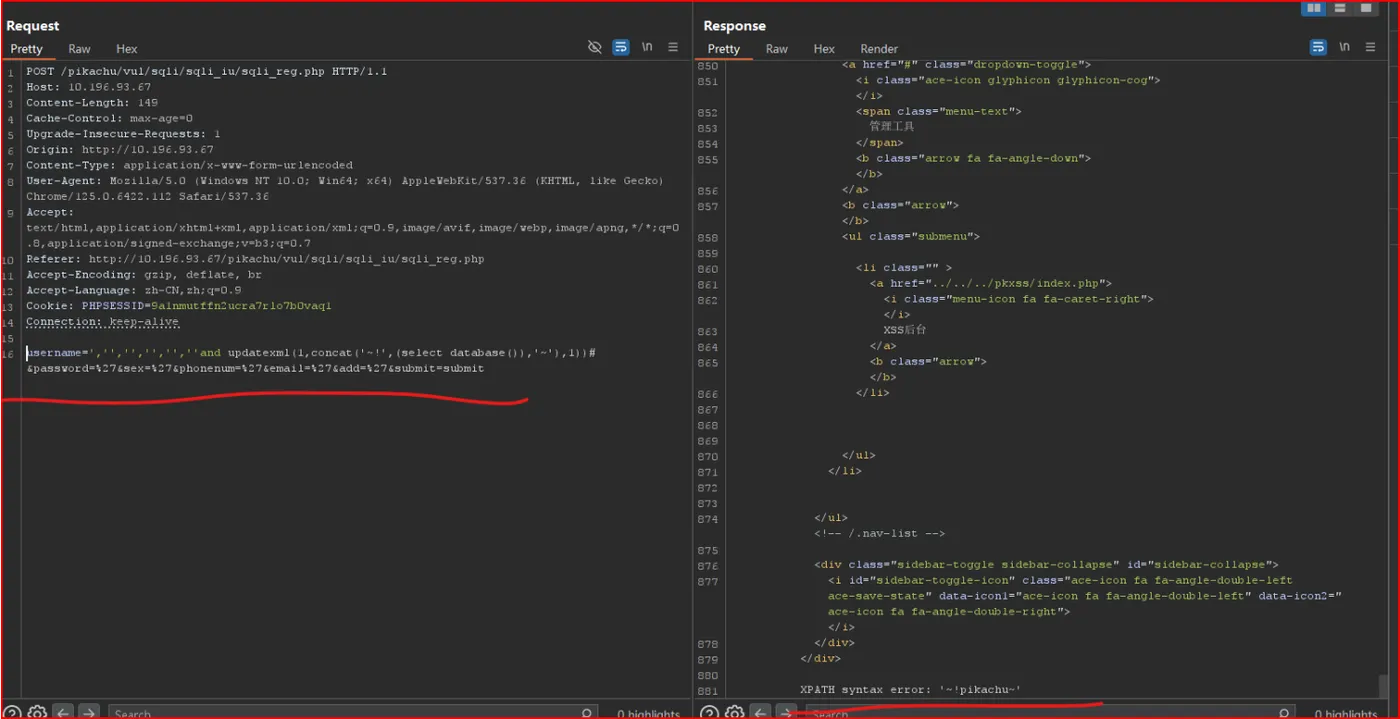Click the Cookie PHPSESSID header line

[x=178, y=305]
